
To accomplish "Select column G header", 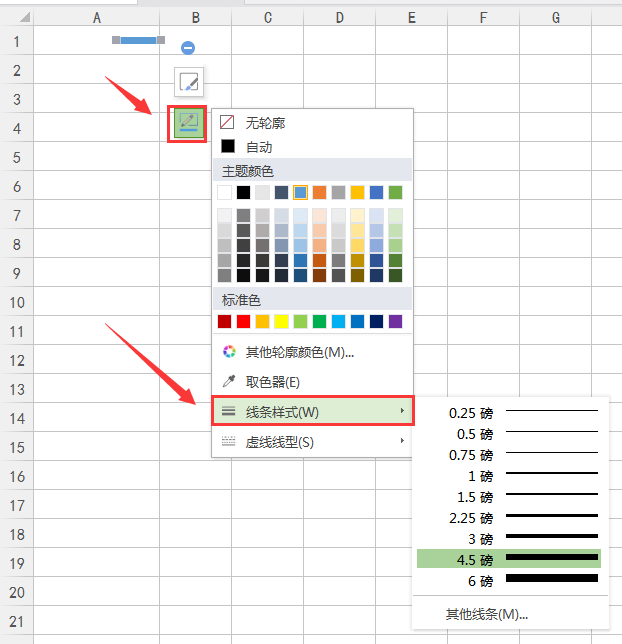I will [x=555, y=18].
